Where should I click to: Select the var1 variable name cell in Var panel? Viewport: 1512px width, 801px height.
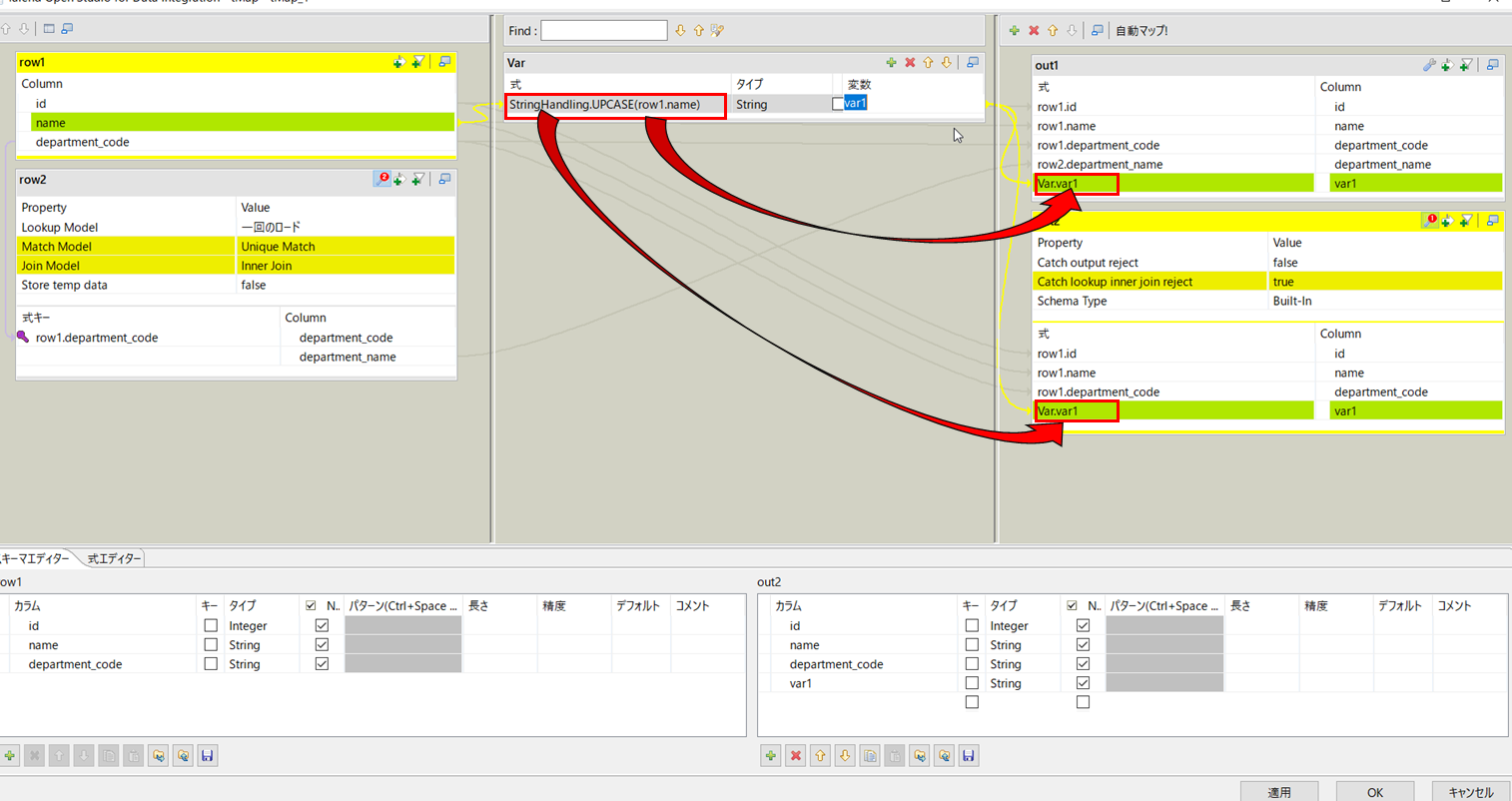[856, 103]
